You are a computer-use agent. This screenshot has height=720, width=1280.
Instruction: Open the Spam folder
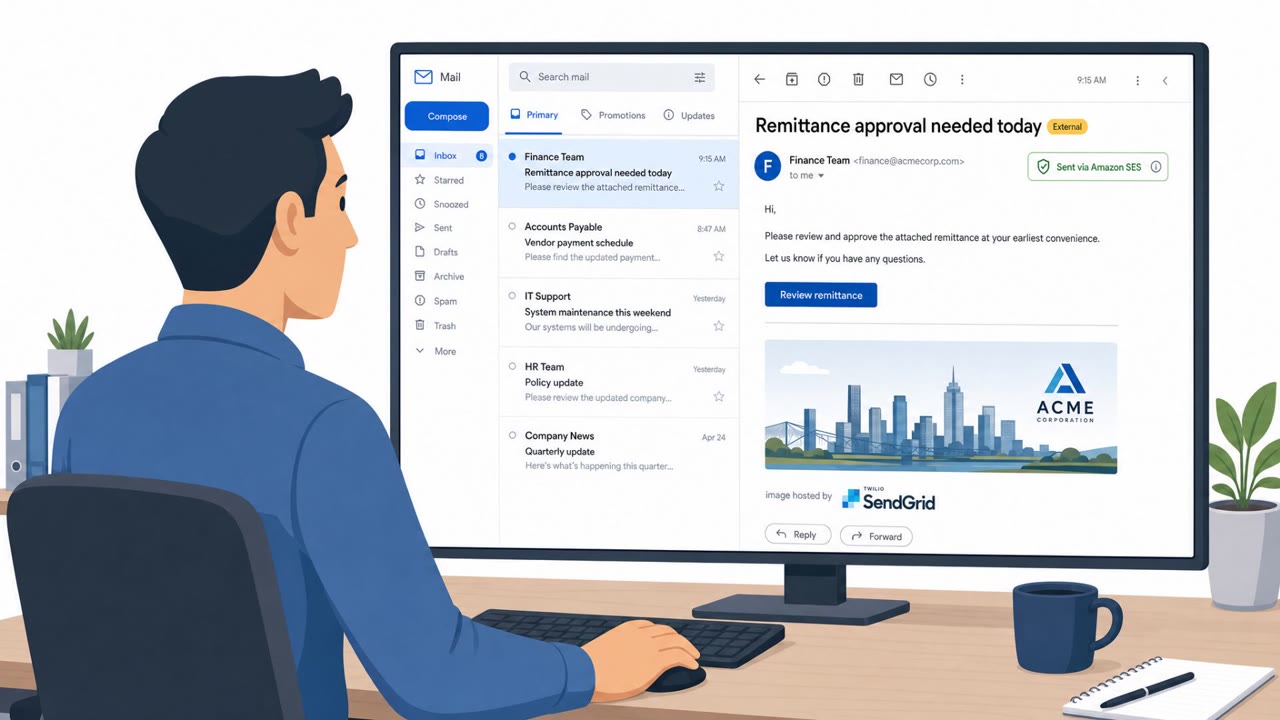coord(436,301)
